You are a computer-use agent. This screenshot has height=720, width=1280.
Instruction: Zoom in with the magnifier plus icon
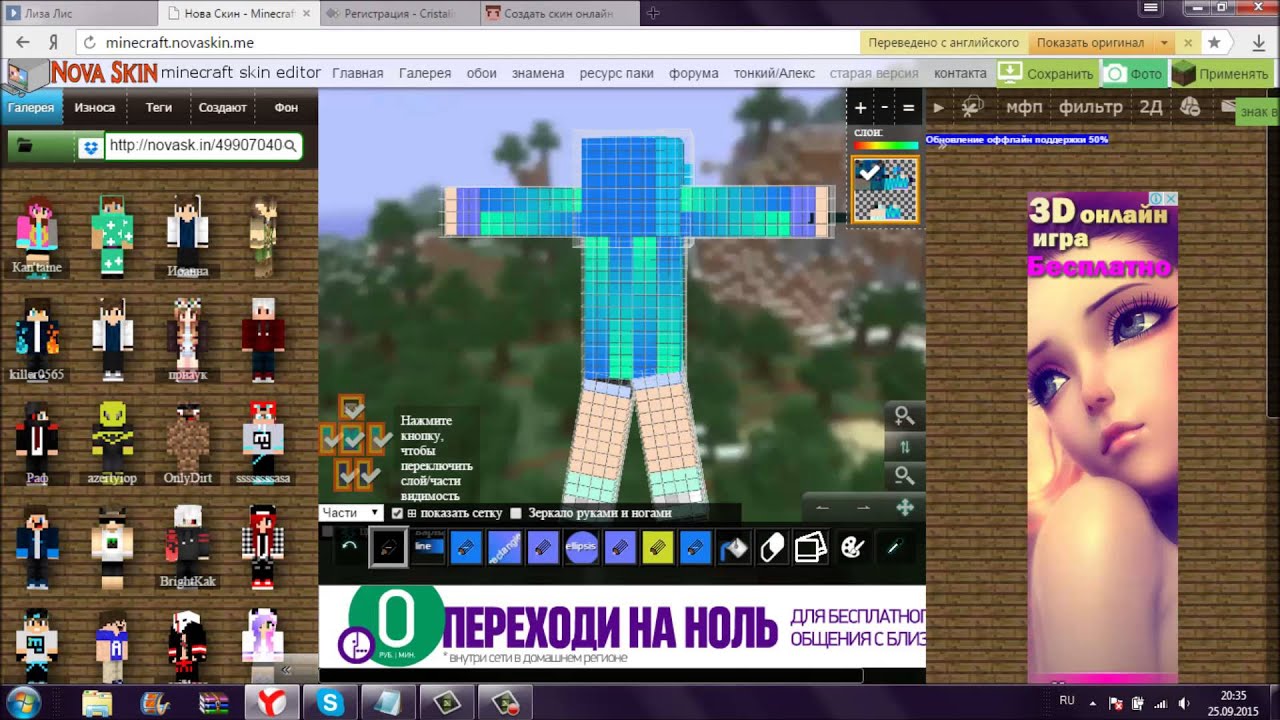[x=904, y=416]
